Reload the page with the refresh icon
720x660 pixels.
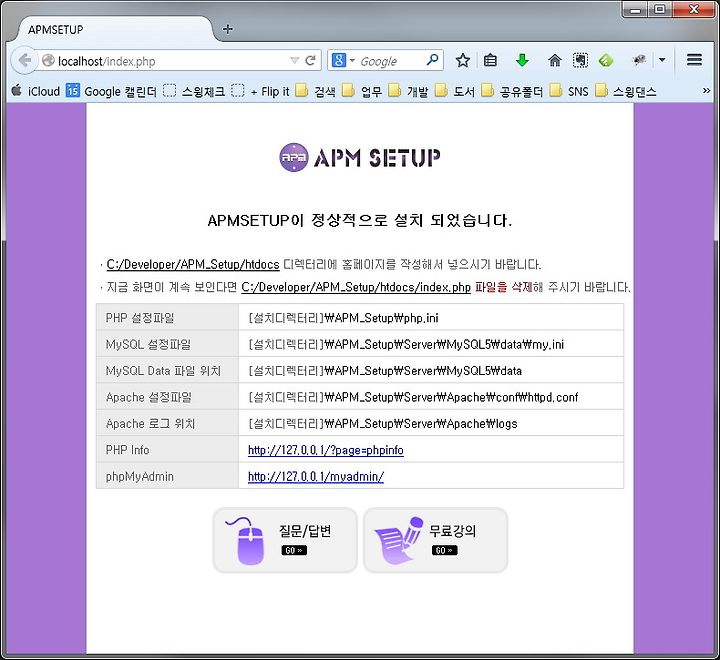click(311, 60)
